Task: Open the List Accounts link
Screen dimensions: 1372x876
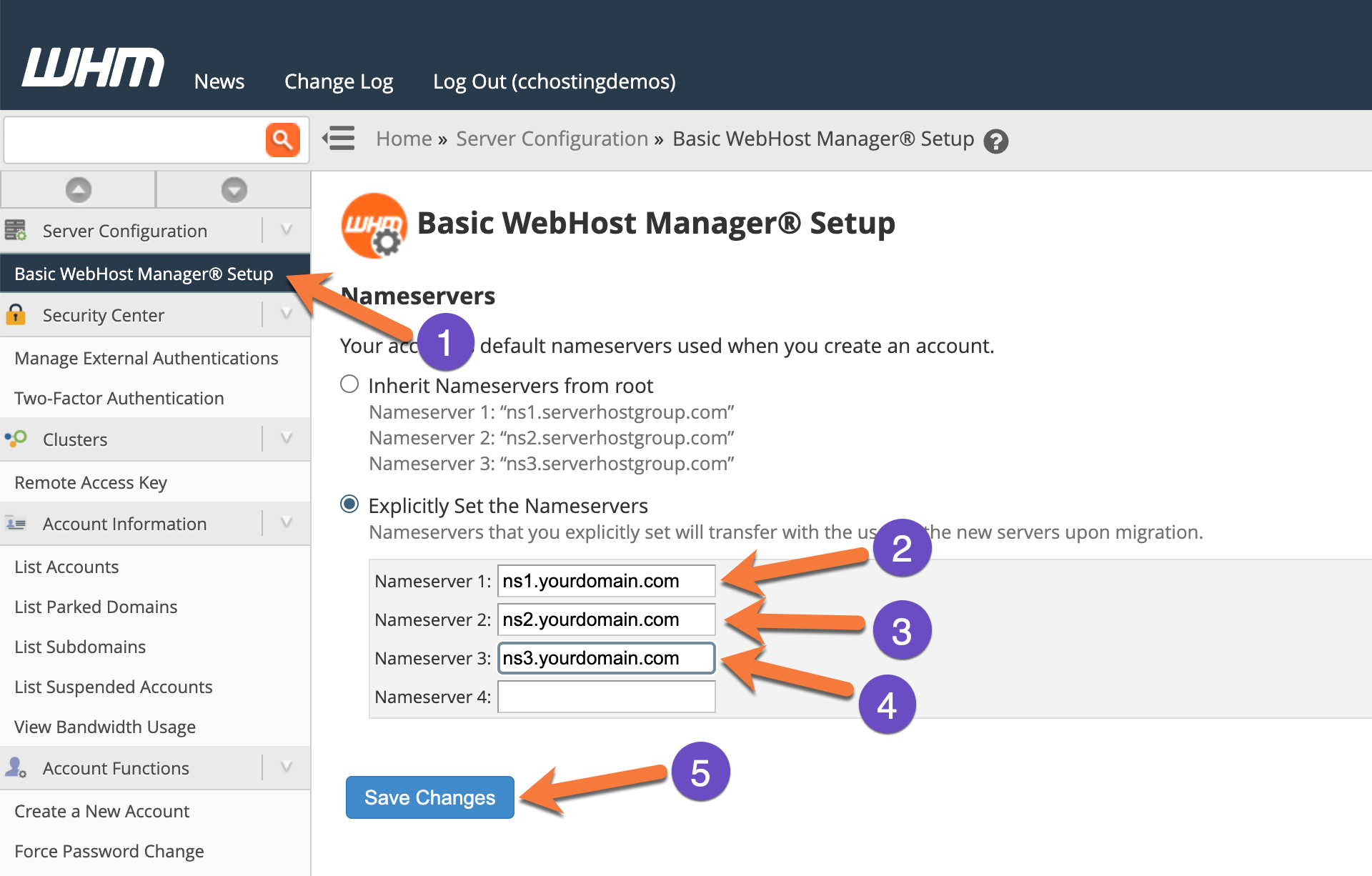Action: 66,567
